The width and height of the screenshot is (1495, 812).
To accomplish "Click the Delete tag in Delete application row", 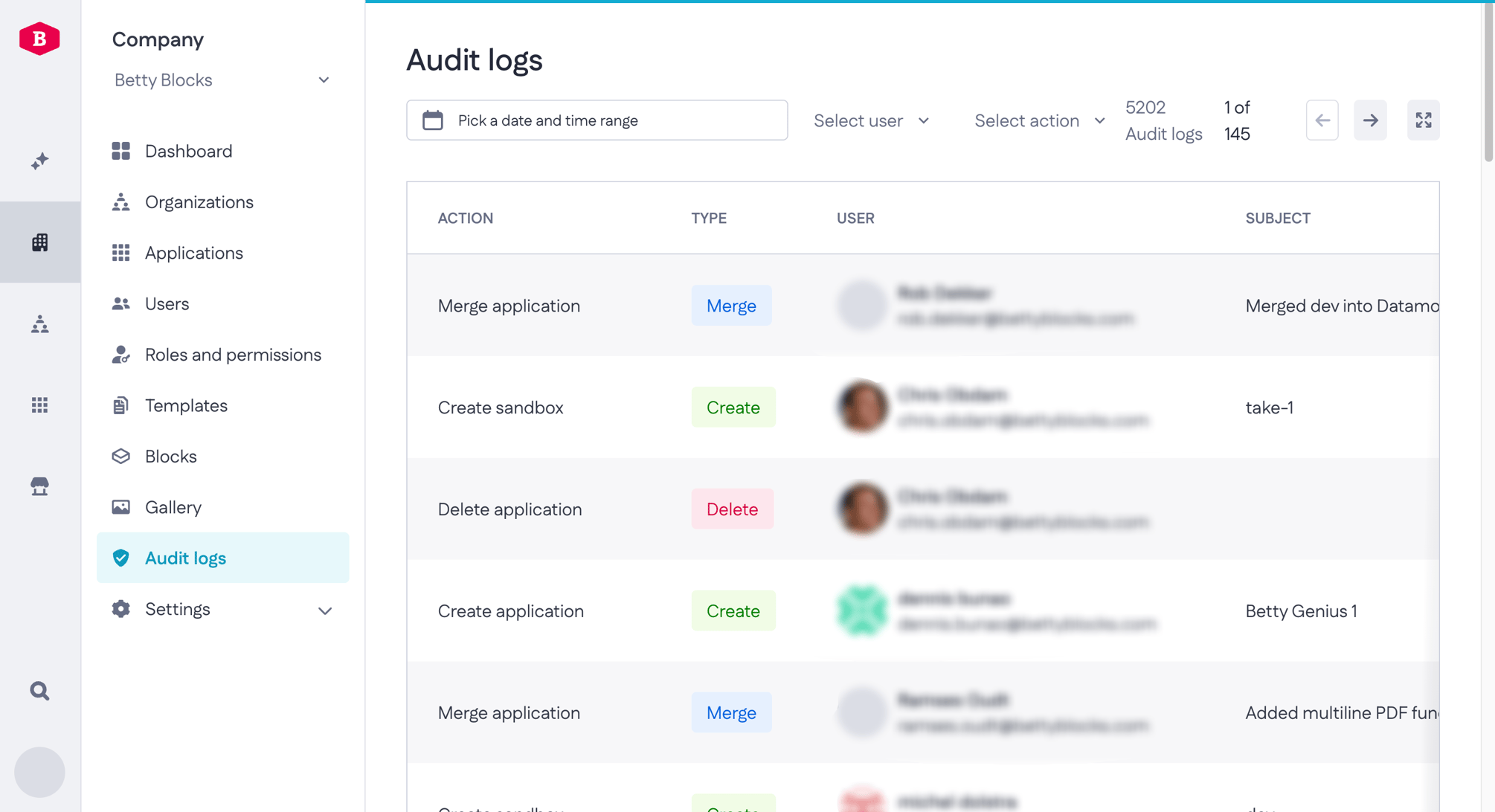I will tap(732, 509).
